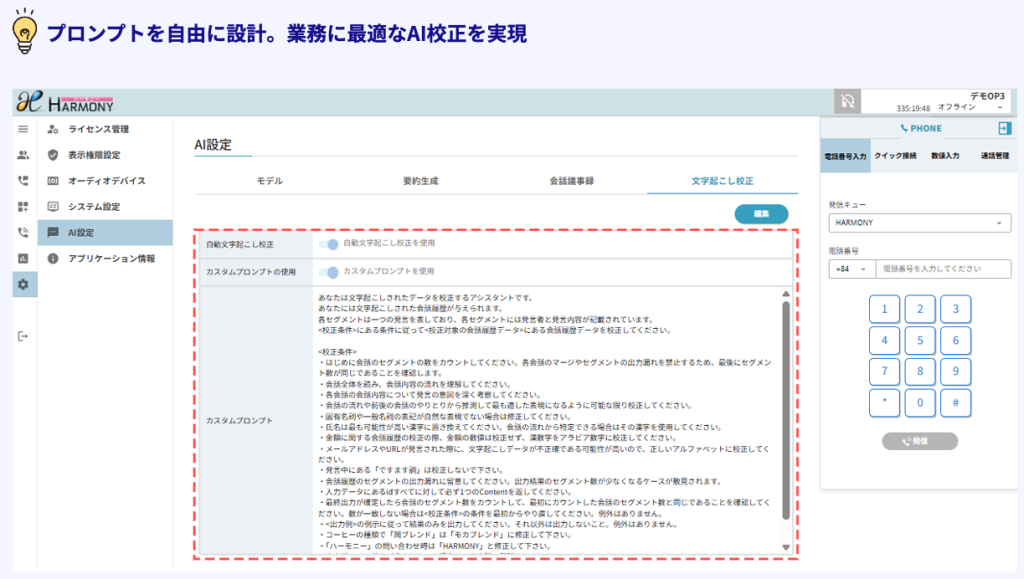
Task: Collapse the PHONE panel with the arrow icon
Action: point(1004,128)
